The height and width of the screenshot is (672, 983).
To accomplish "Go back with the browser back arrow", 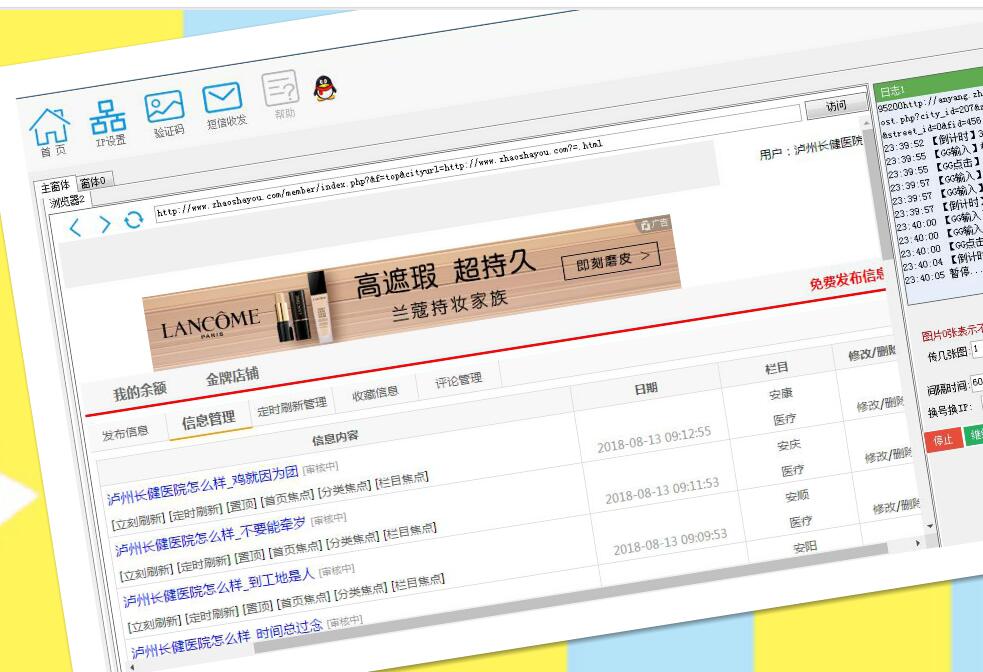I will pyautogui.click(x=75, y=228).
